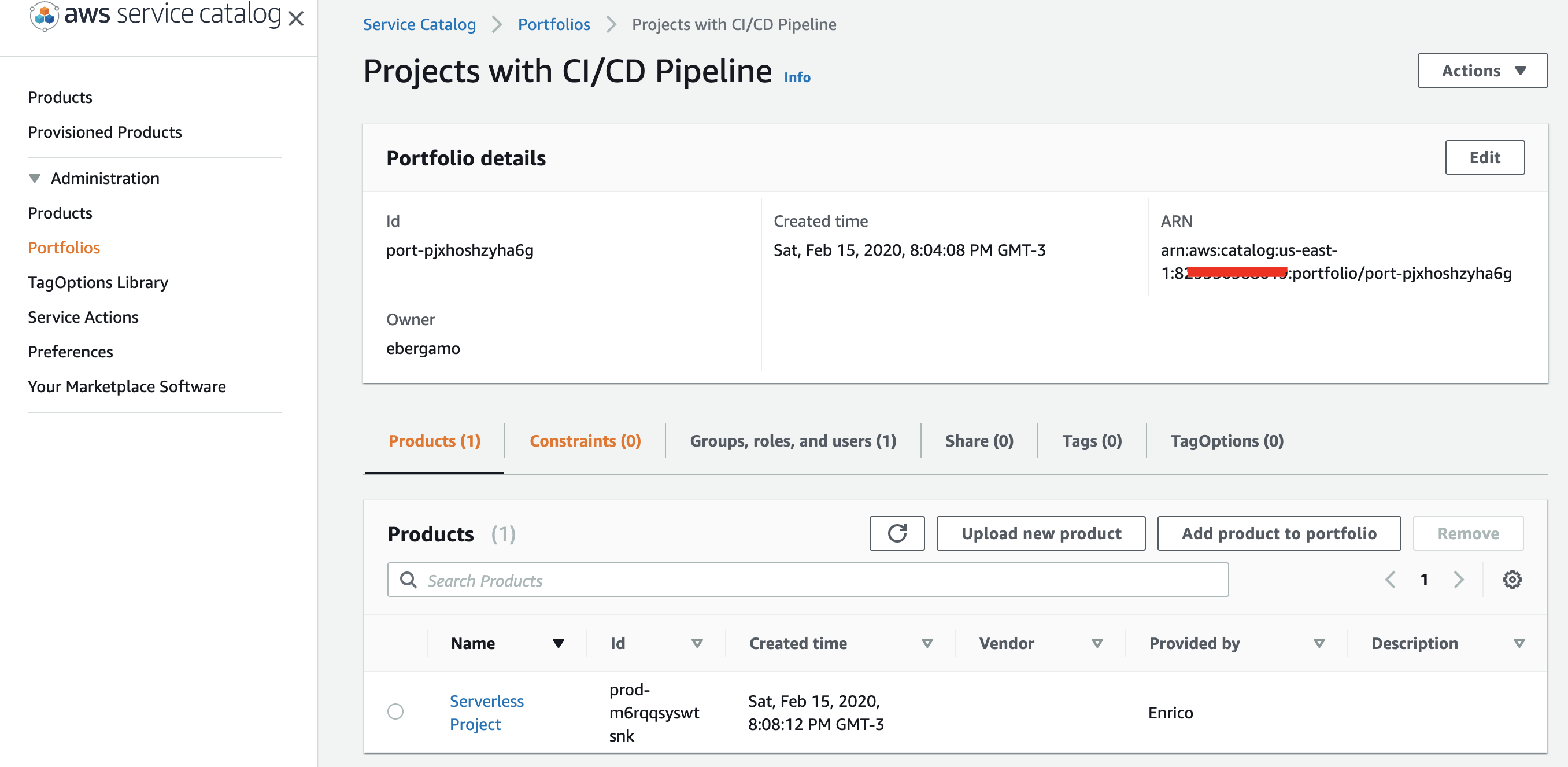Open Your Marketplace Software in sidebar
Screen dimensions: 1568x767
(x=127, y=386)
